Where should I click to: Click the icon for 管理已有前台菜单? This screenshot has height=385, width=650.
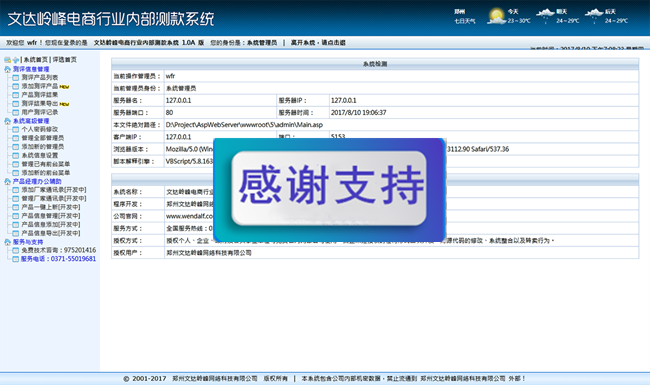click(15, 164)
